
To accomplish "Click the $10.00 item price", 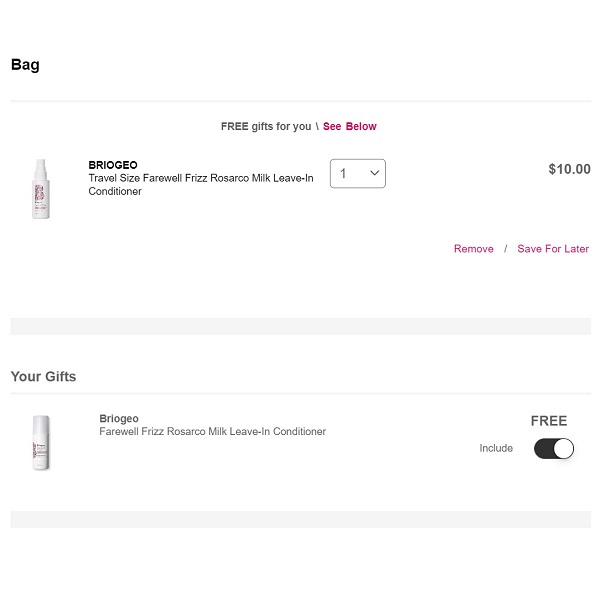I will click(x=569, y=169).
